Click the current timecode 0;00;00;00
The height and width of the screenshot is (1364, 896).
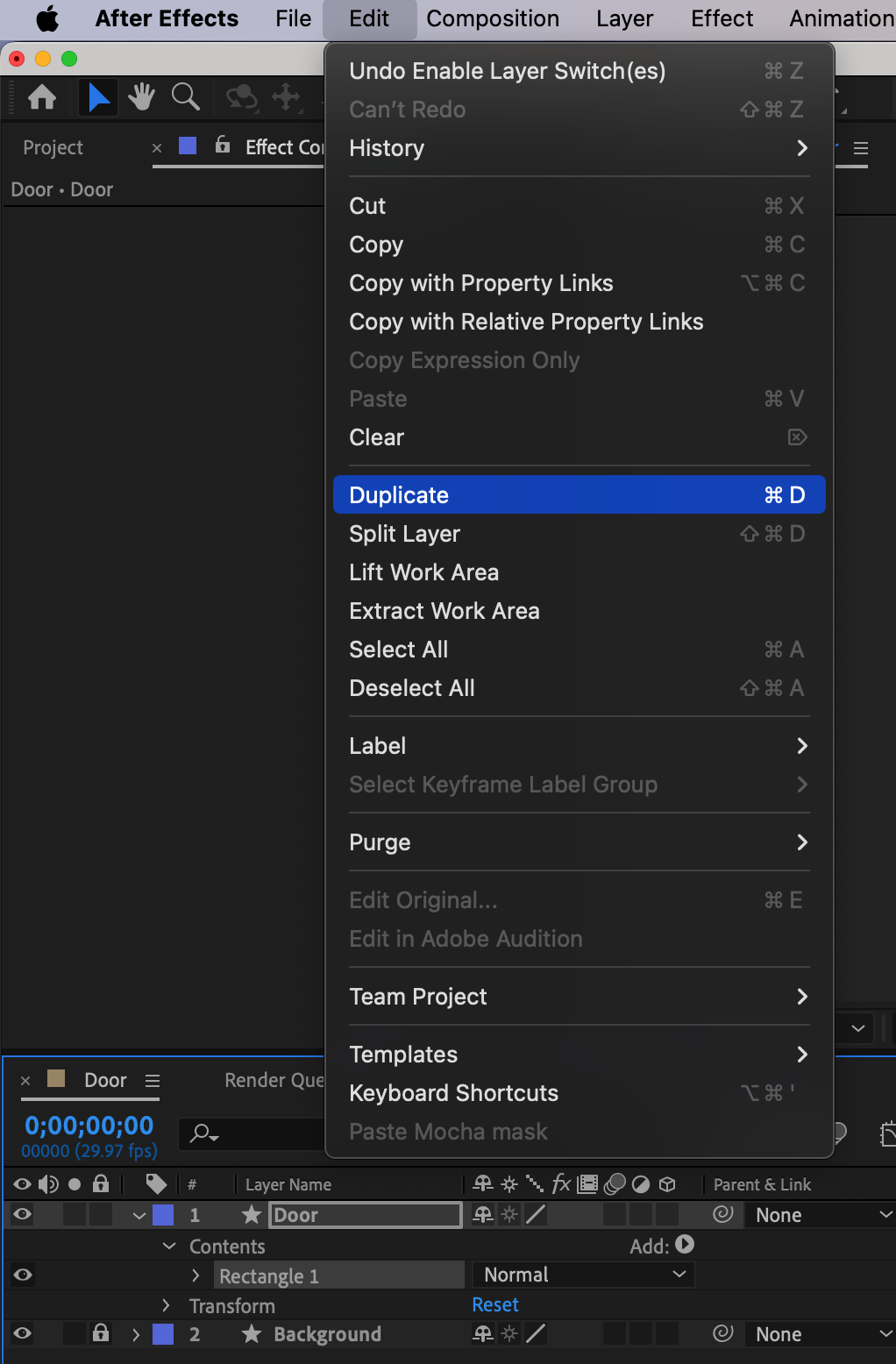tap(89, 1125)
